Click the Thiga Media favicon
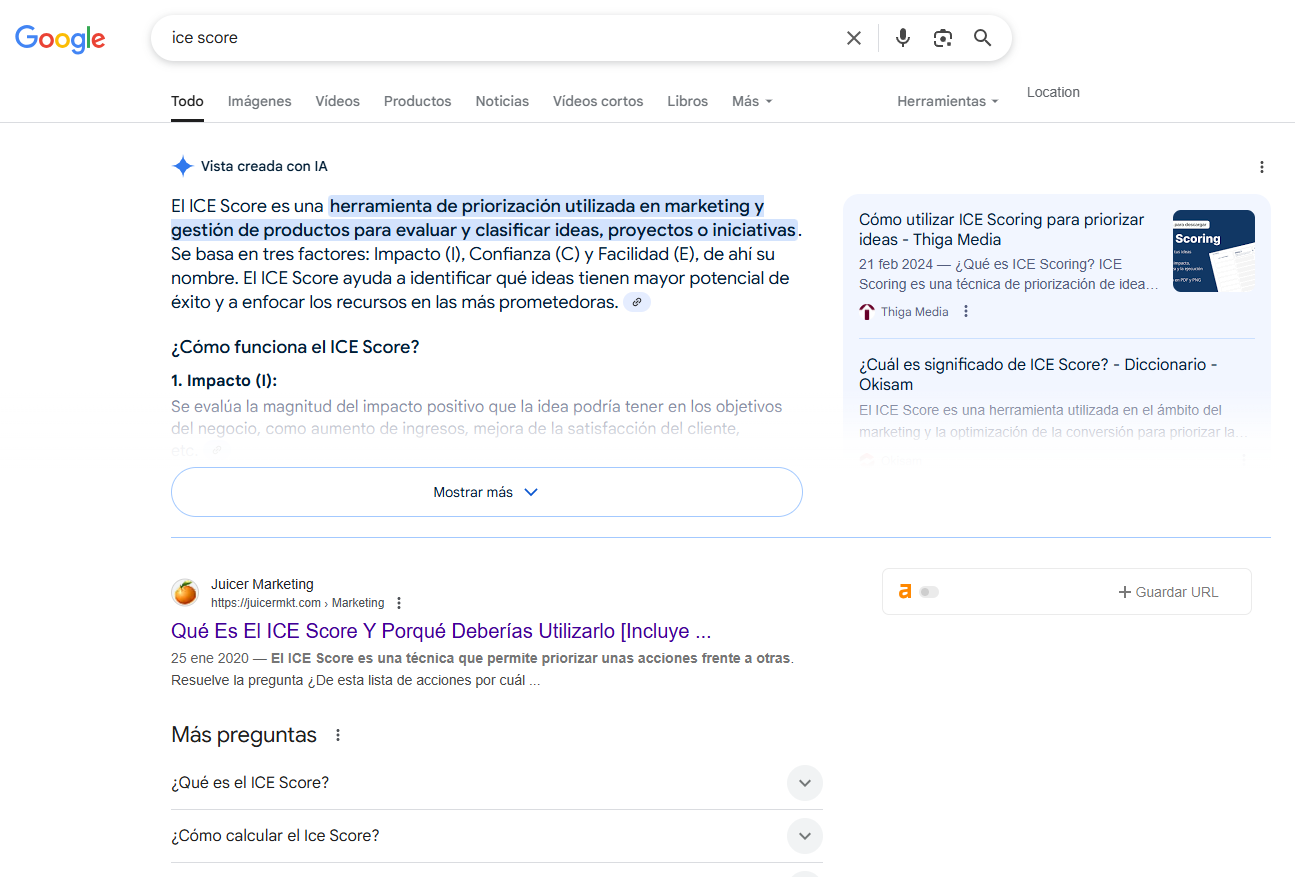This screenshot has width=1295, height=877. [867, 312]
